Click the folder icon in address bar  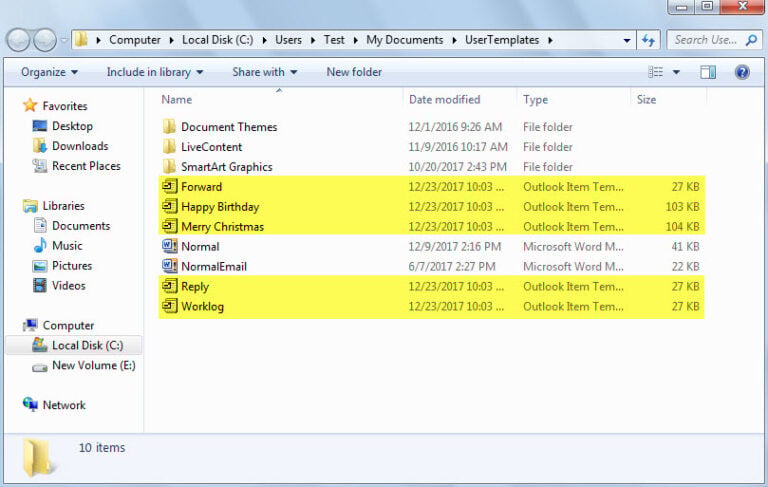coord(81,40)
